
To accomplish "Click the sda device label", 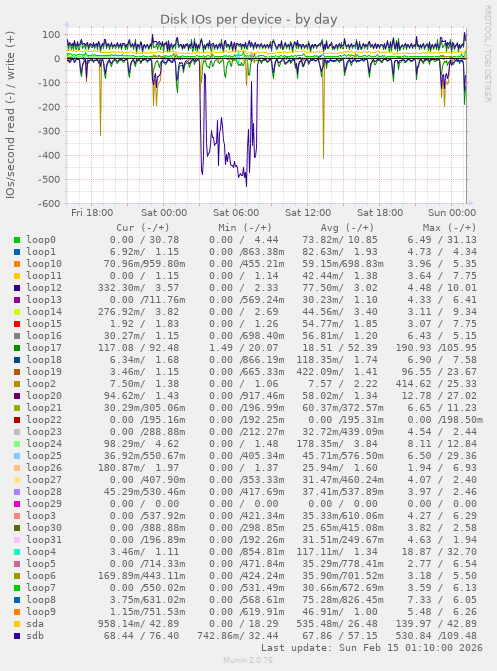I will coord(35,623).
